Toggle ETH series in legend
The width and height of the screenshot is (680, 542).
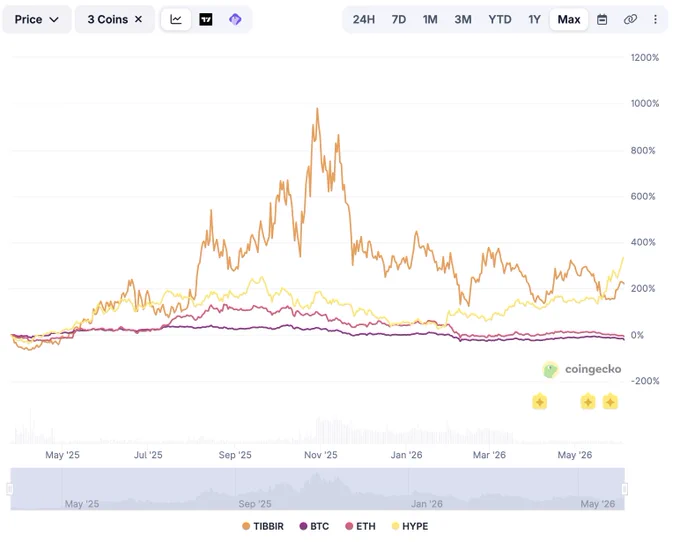(360, 526)
